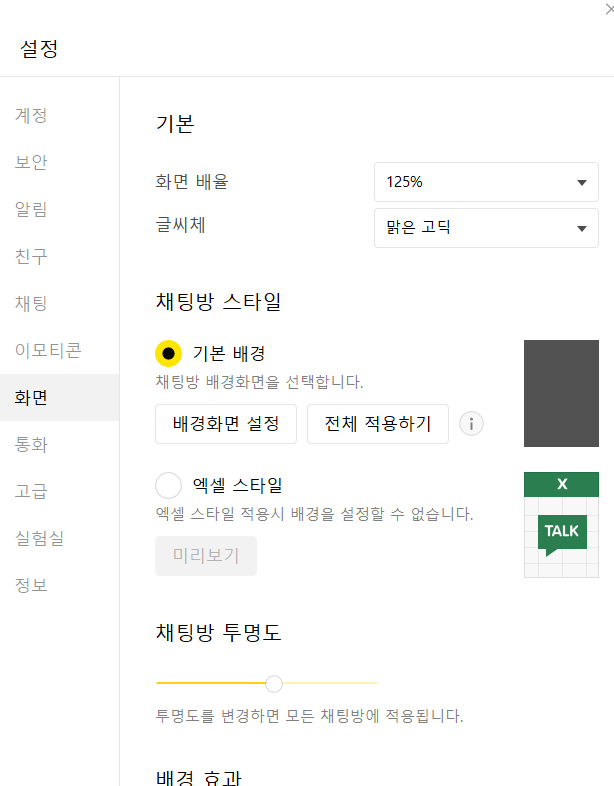
Task: Switch to the 알림 settings tab
Action: [31, 209]
